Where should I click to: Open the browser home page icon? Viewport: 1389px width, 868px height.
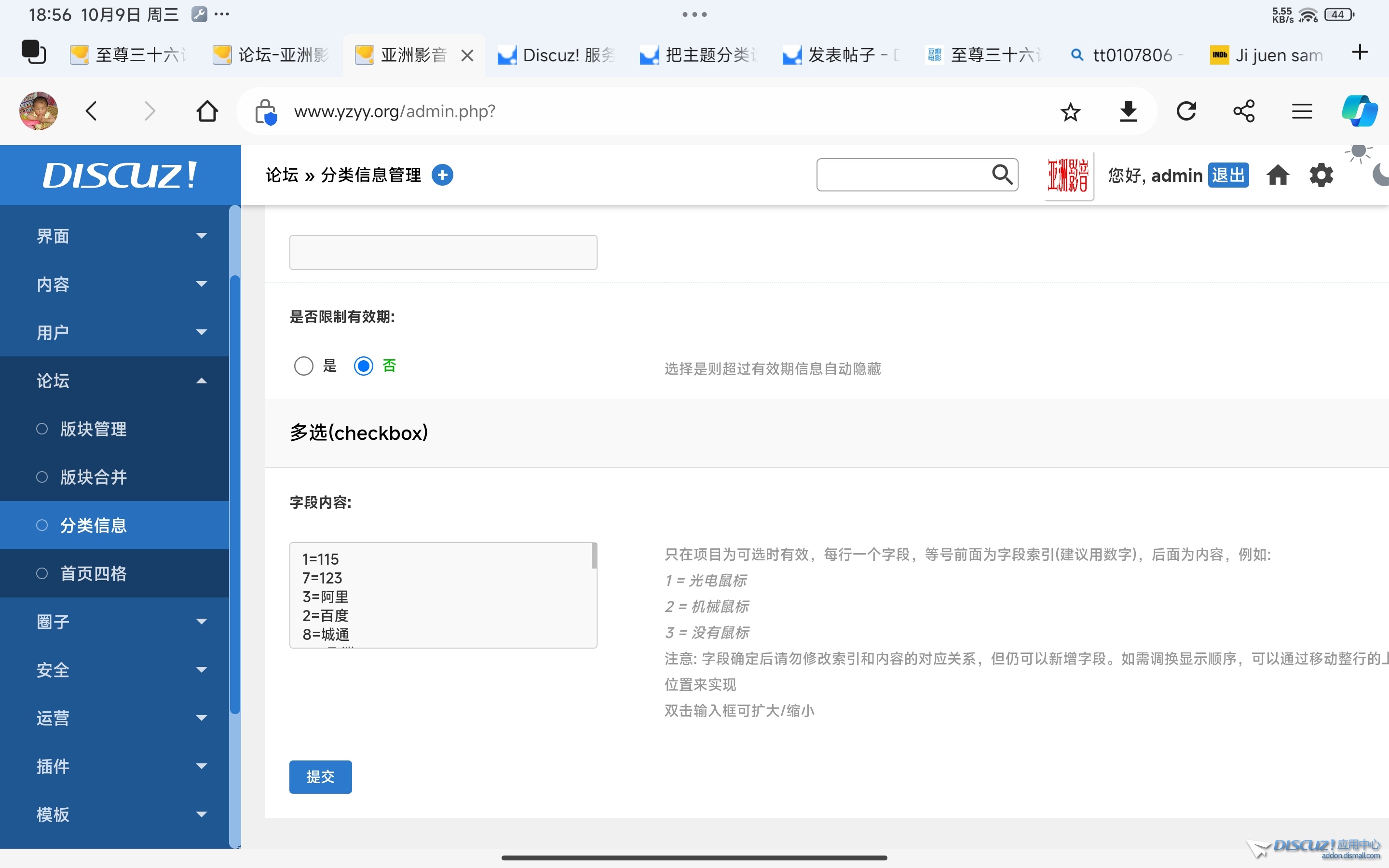[x=207, y=111]
